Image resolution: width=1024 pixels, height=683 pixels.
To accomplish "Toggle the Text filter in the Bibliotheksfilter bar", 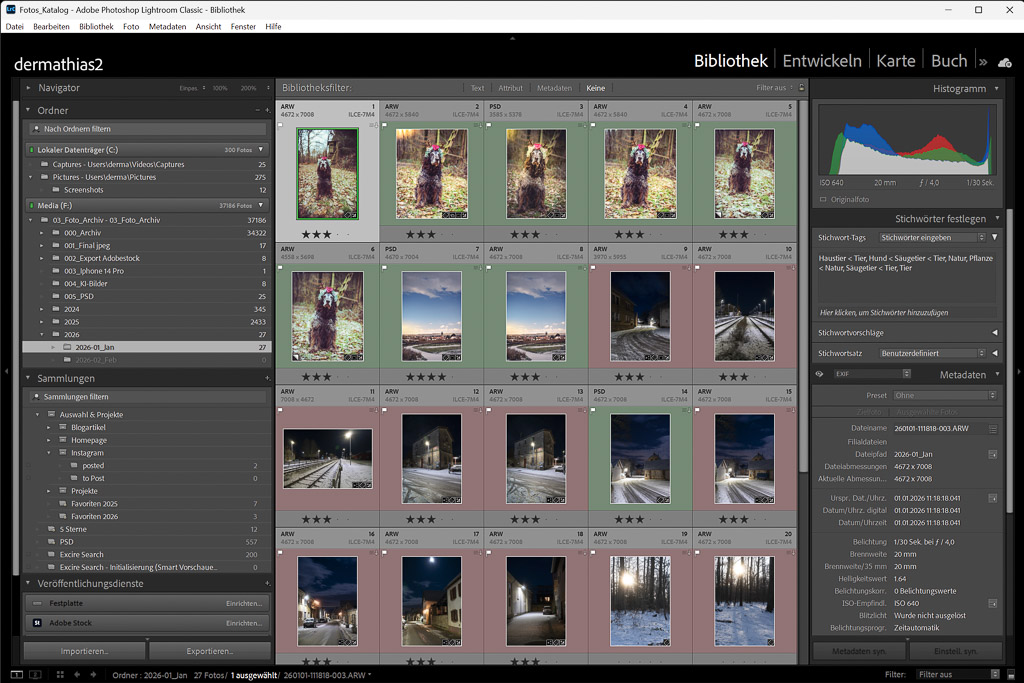I will coord(477,88).
